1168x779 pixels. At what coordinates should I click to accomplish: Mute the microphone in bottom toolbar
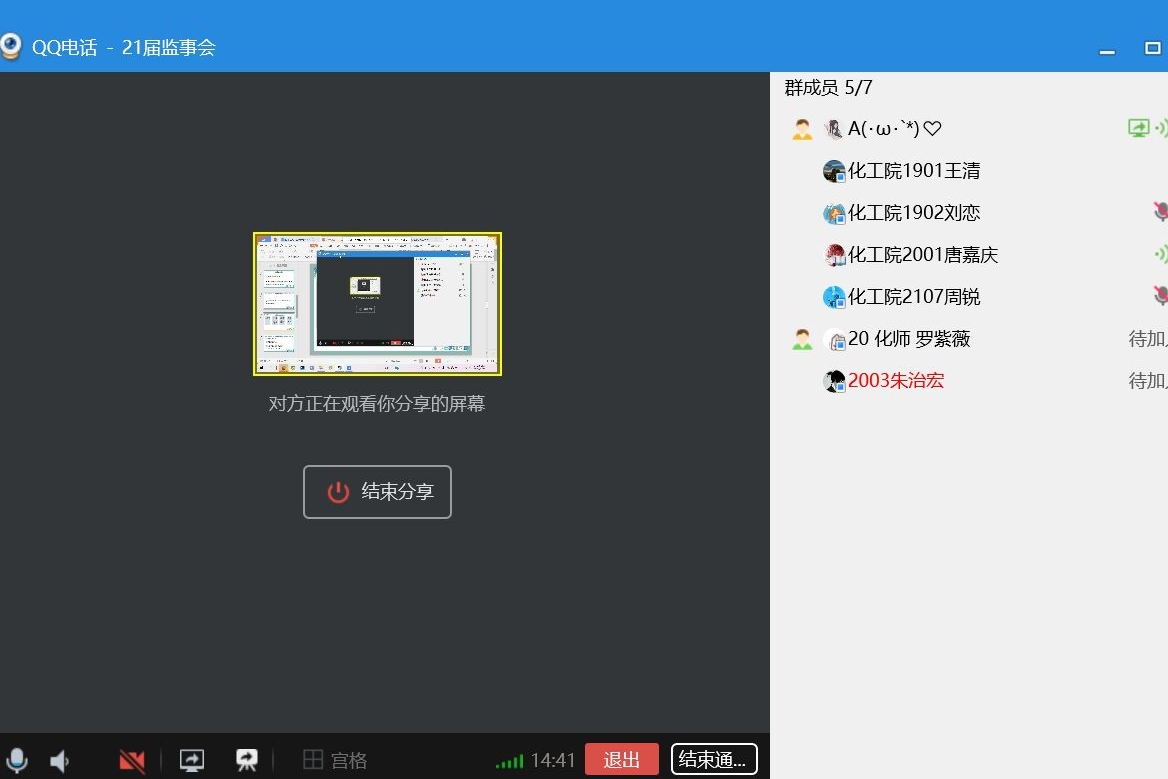[17, 760]
